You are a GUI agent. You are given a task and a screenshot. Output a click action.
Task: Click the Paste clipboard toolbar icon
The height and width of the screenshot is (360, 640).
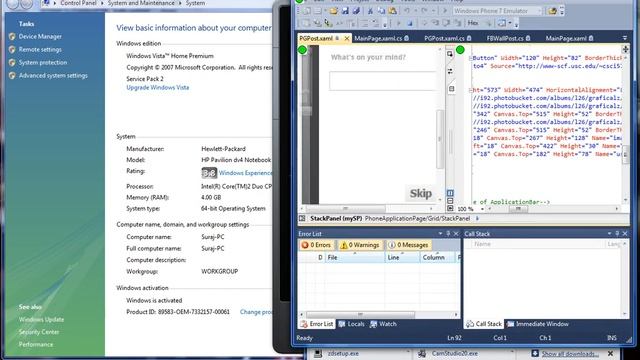pos(392,11)
